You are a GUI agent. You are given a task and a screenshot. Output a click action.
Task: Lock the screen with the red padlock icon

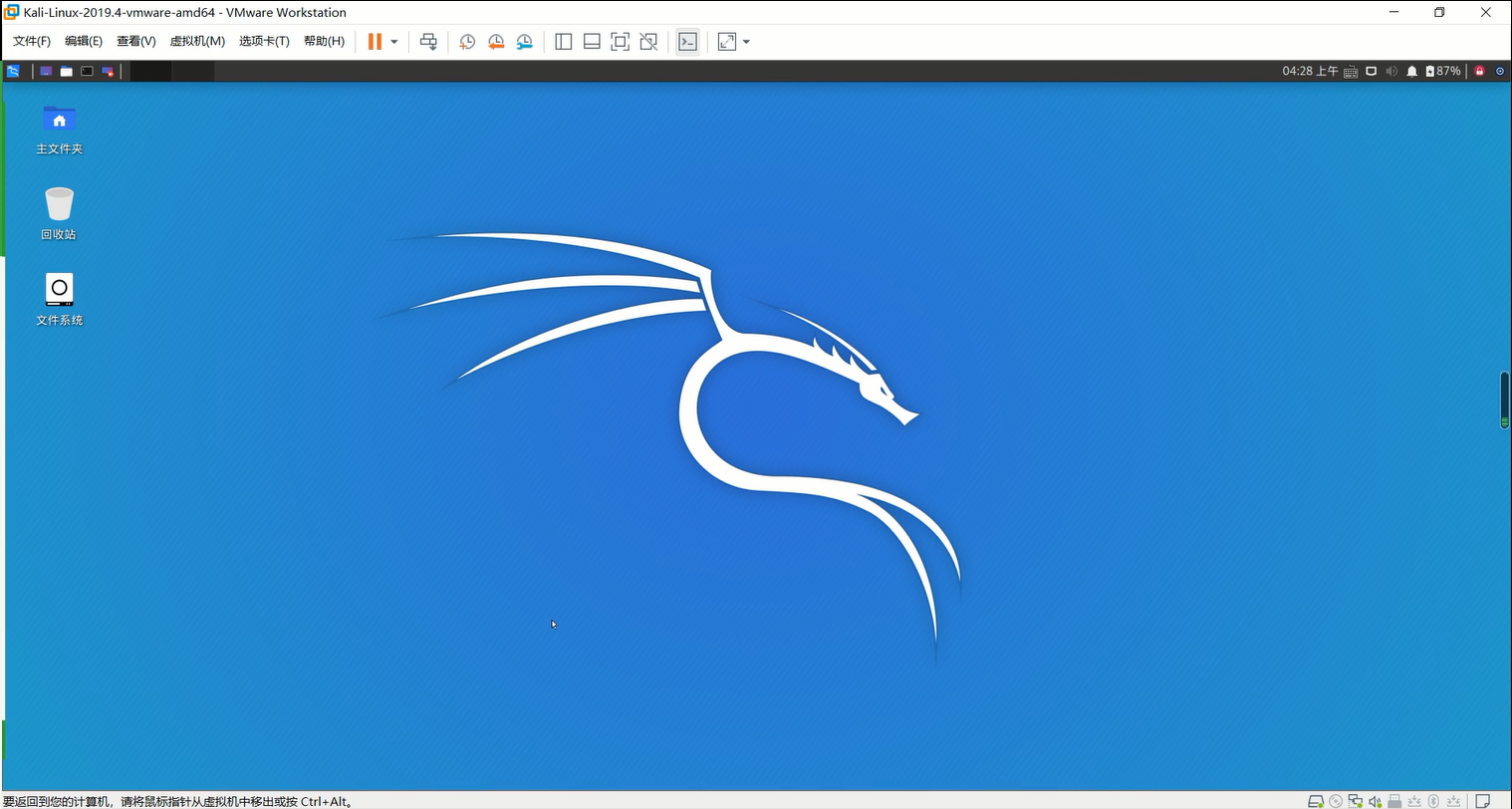tap(1478, 71)
